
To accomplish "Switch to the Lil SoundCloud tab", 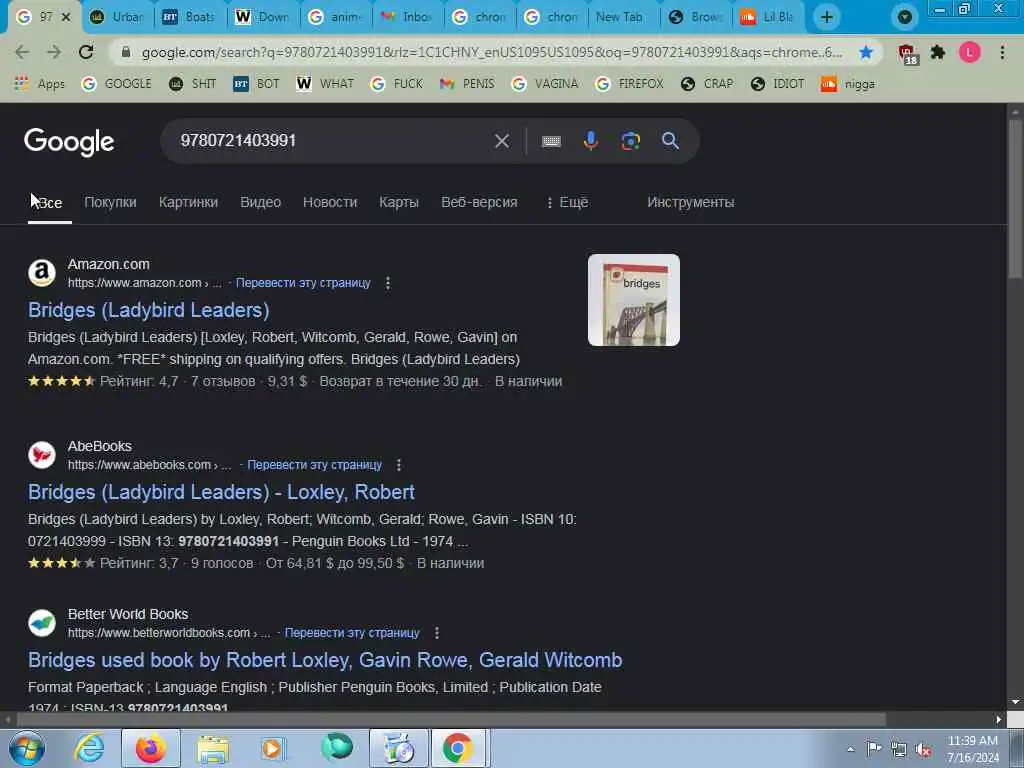I will (767, 17).
